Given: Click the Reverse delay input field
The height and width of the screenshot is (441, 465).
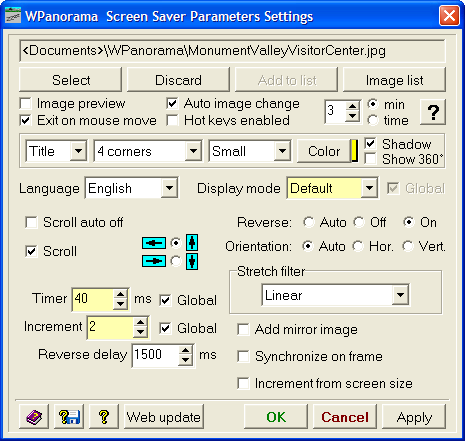Looking at the screenshot, I should [x=156, y=354].
